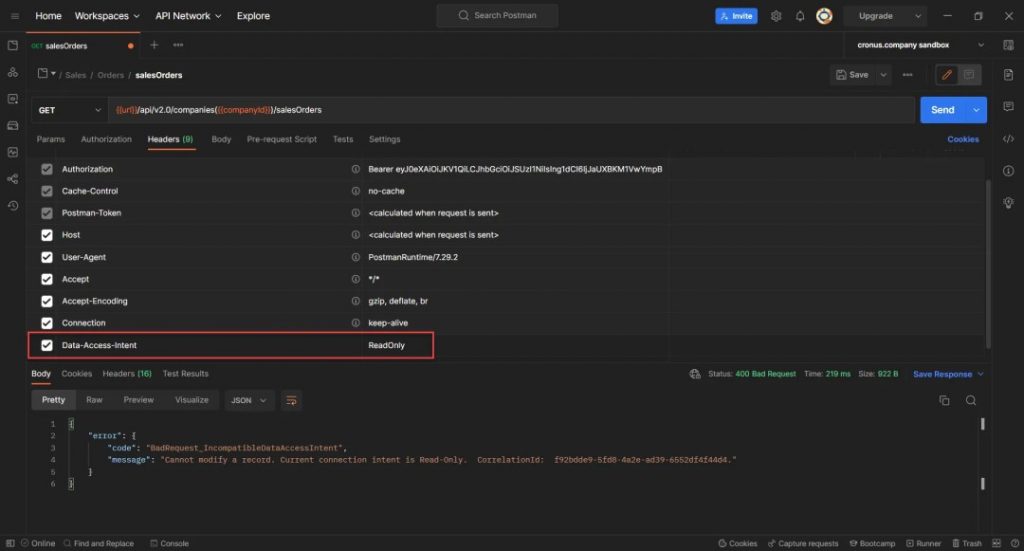Uncheck the Accept-Encoding header checkbox
The image size is (1024, 551).
(46, 301)
